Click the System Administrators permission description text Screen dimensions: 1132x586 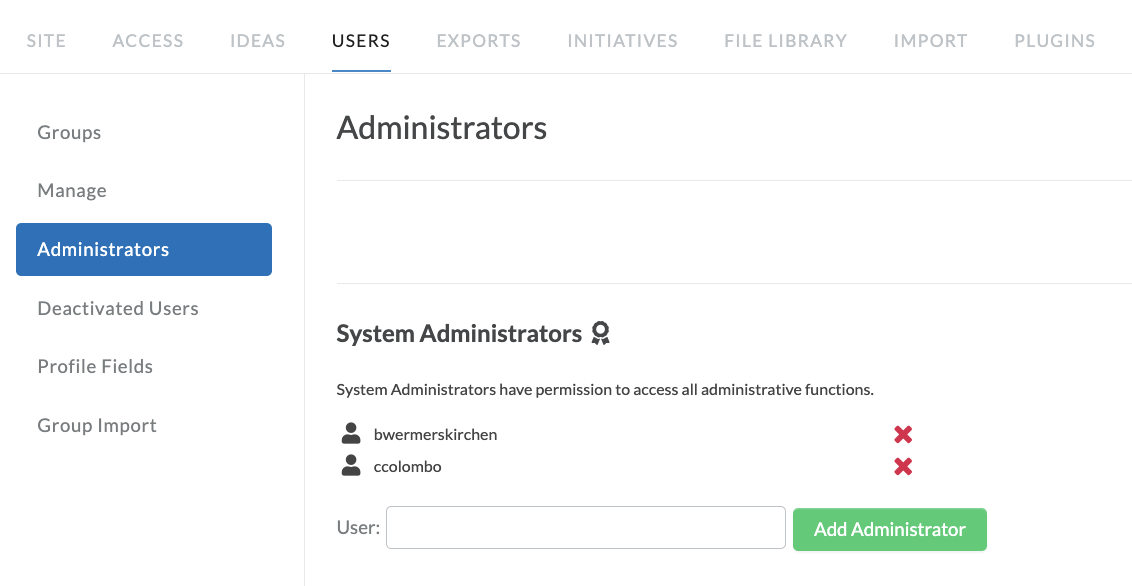pyautogui.click(x=605, y=390)
